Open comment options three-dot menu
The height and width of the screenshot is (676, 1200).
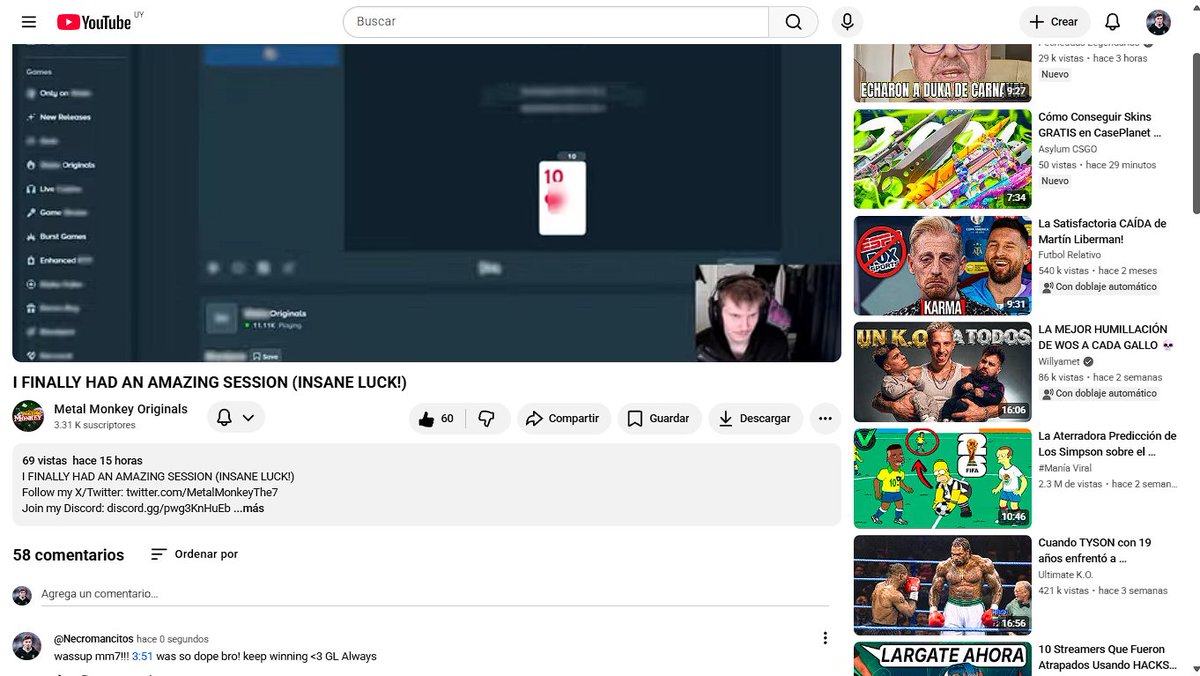825,638
